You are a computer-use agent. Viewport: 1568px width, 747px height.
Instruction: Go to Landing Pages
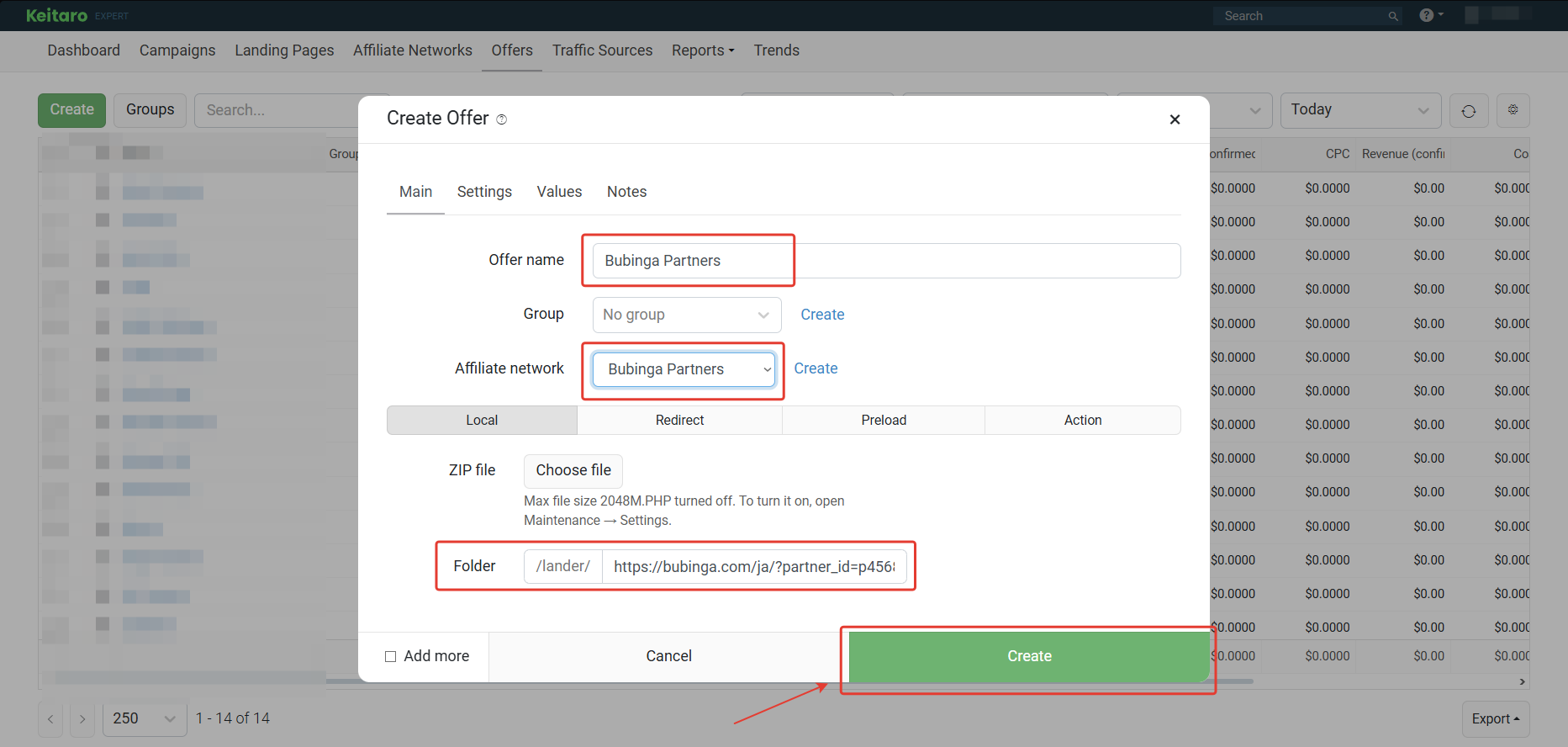coord(284,50)
